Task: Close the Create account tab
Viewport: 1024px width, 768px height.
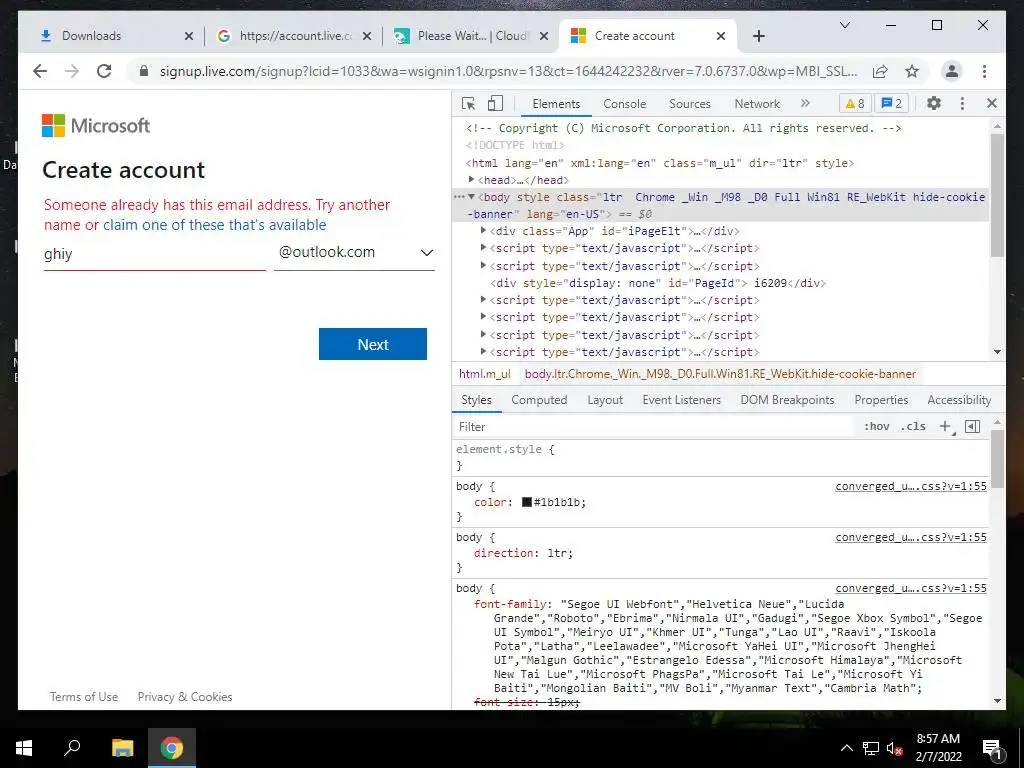Action: (720, 36)
